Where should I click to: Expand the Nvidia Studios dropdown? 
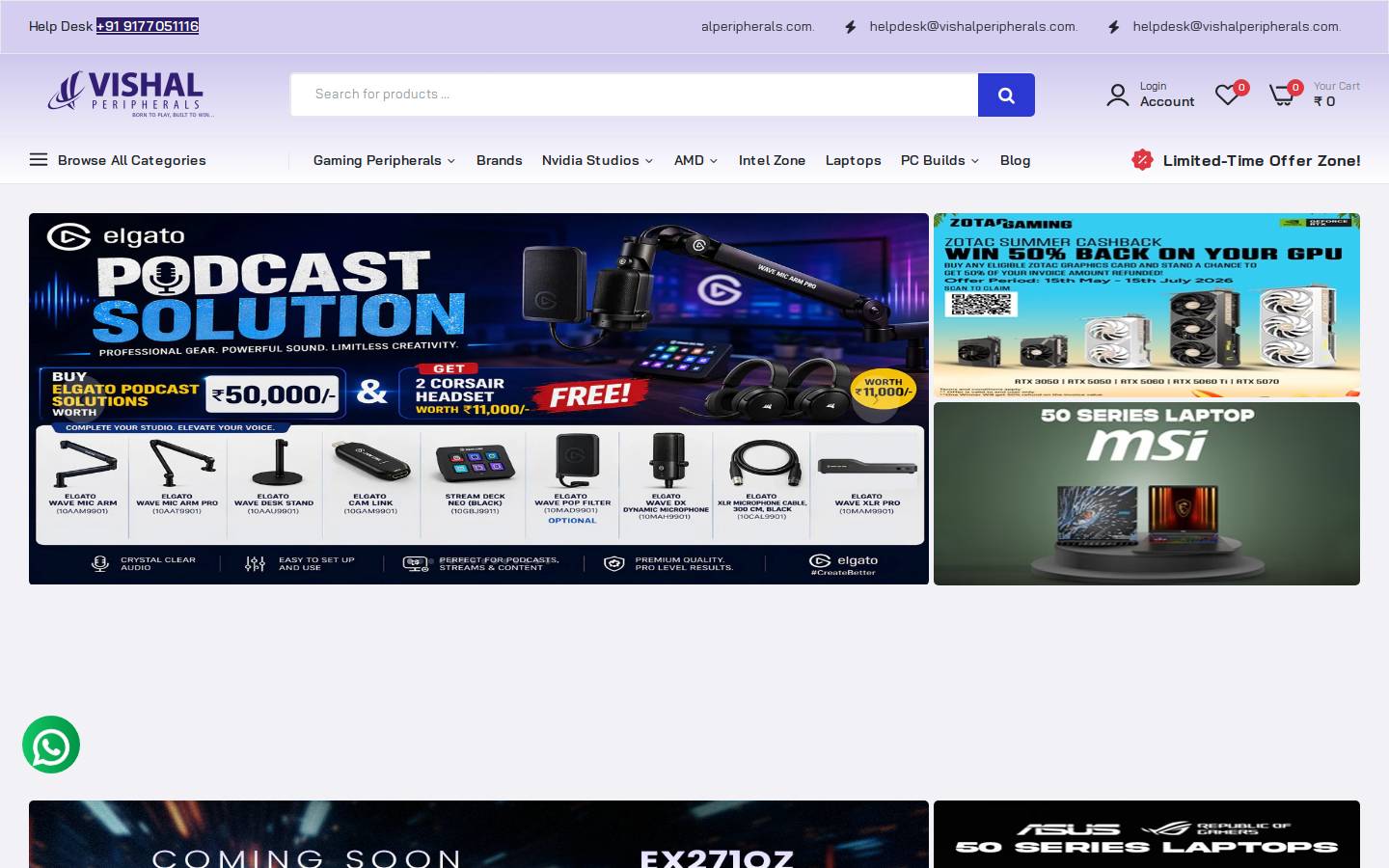(597, 160)
